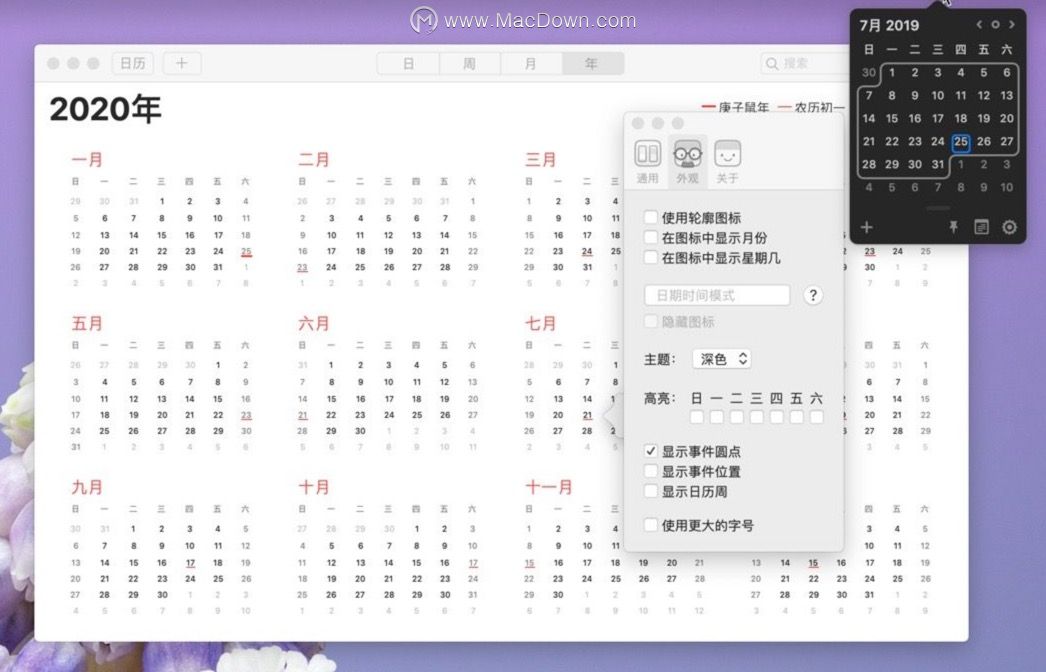
Task: Click underlined February 23 in year view
Action: (x=302, y=268)
